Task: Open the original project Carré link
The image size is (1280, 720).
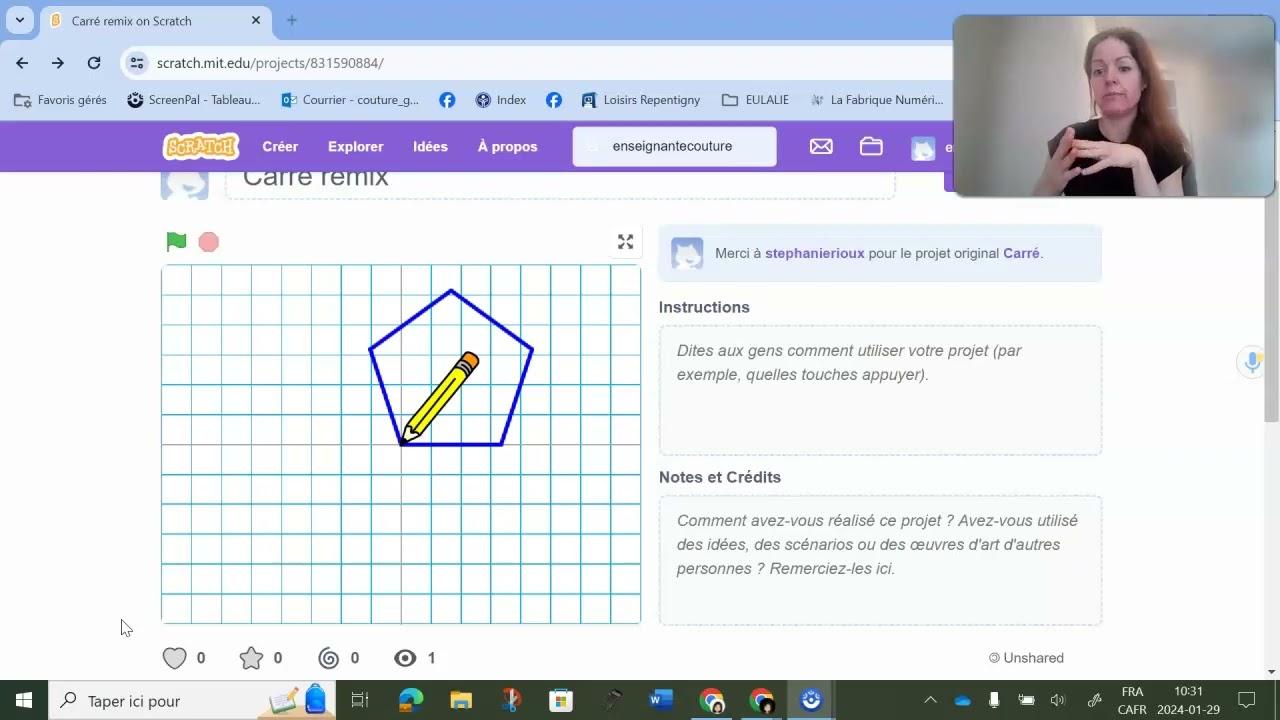Action: pyautogui.click(x=1021, y=253)
